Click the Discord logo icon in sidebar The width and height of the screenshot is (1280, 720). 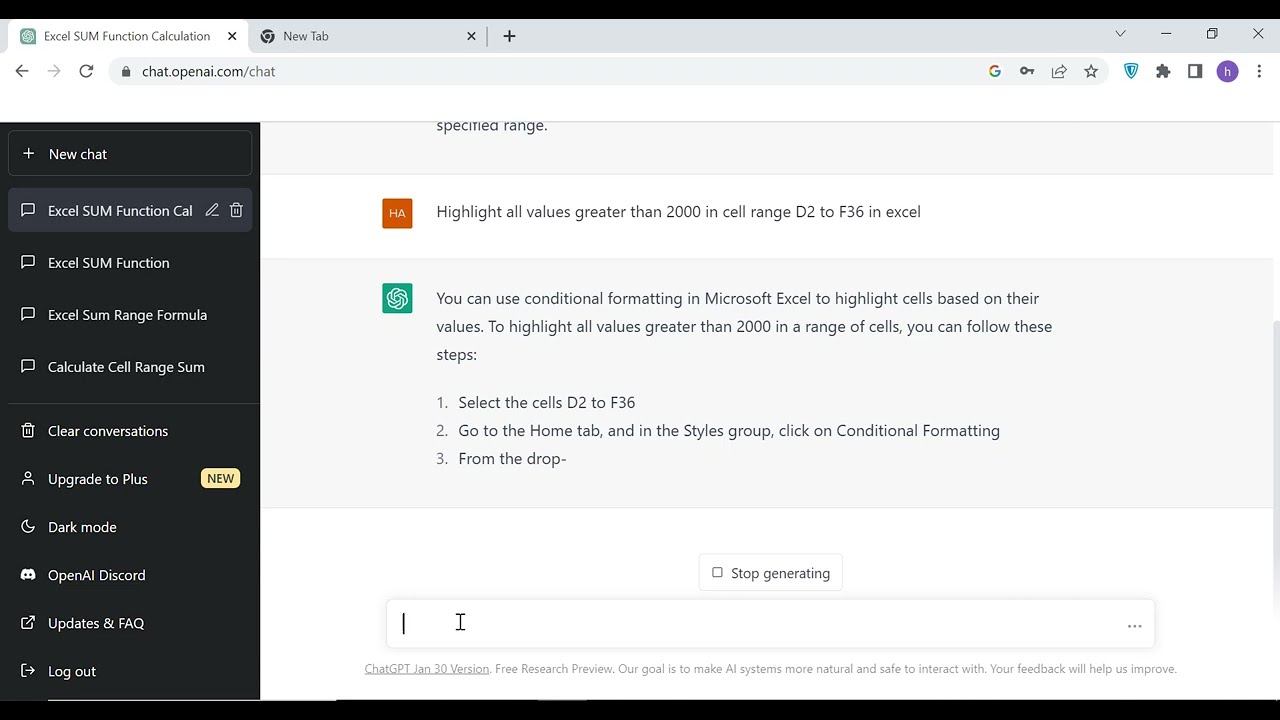(x=28, y=575)
